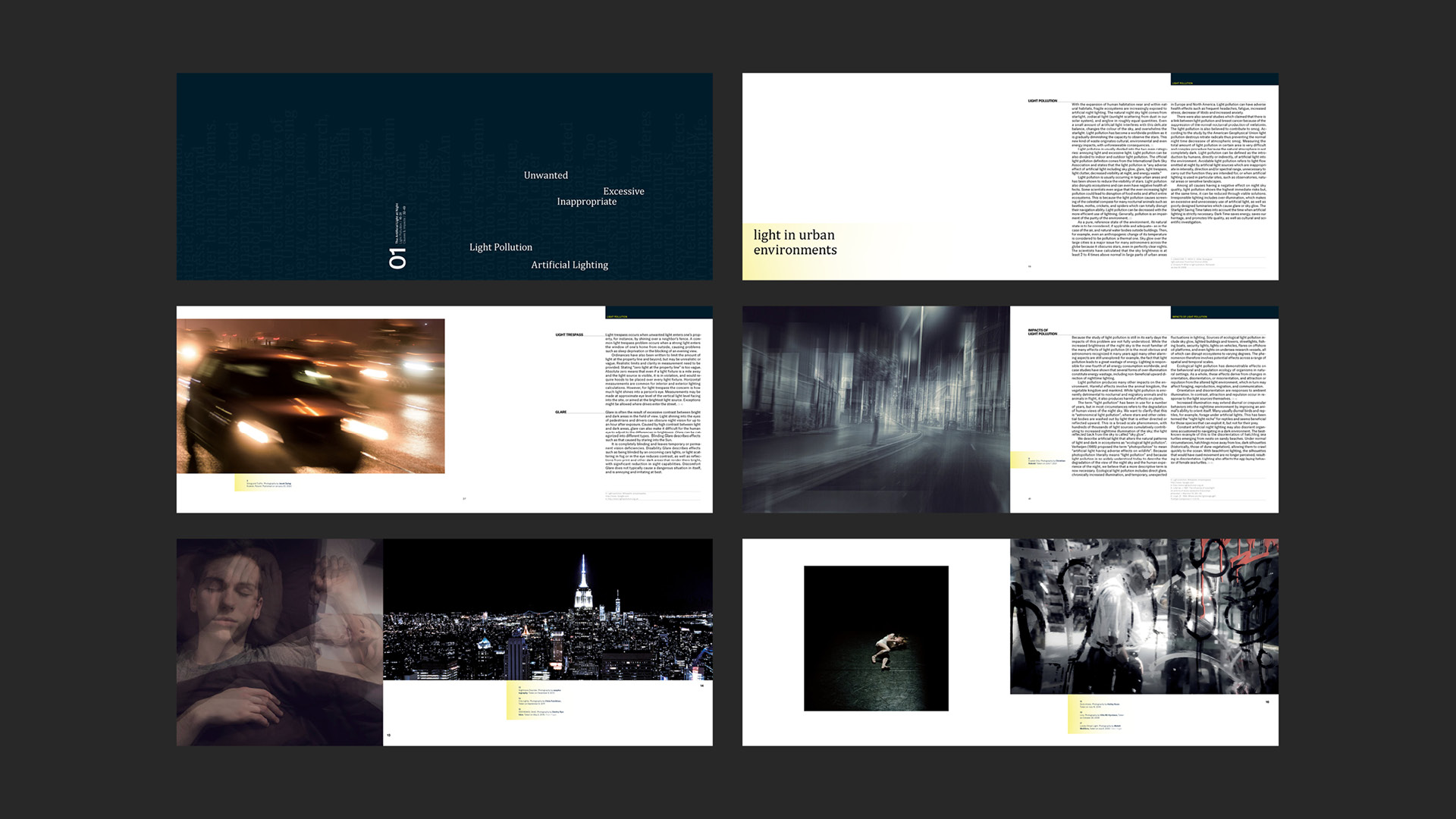The height and width of the screenshot is (819, 1456).
Task: Click the blurred gray city street photo
Action: pyautogui.click(x=875, y=409)
